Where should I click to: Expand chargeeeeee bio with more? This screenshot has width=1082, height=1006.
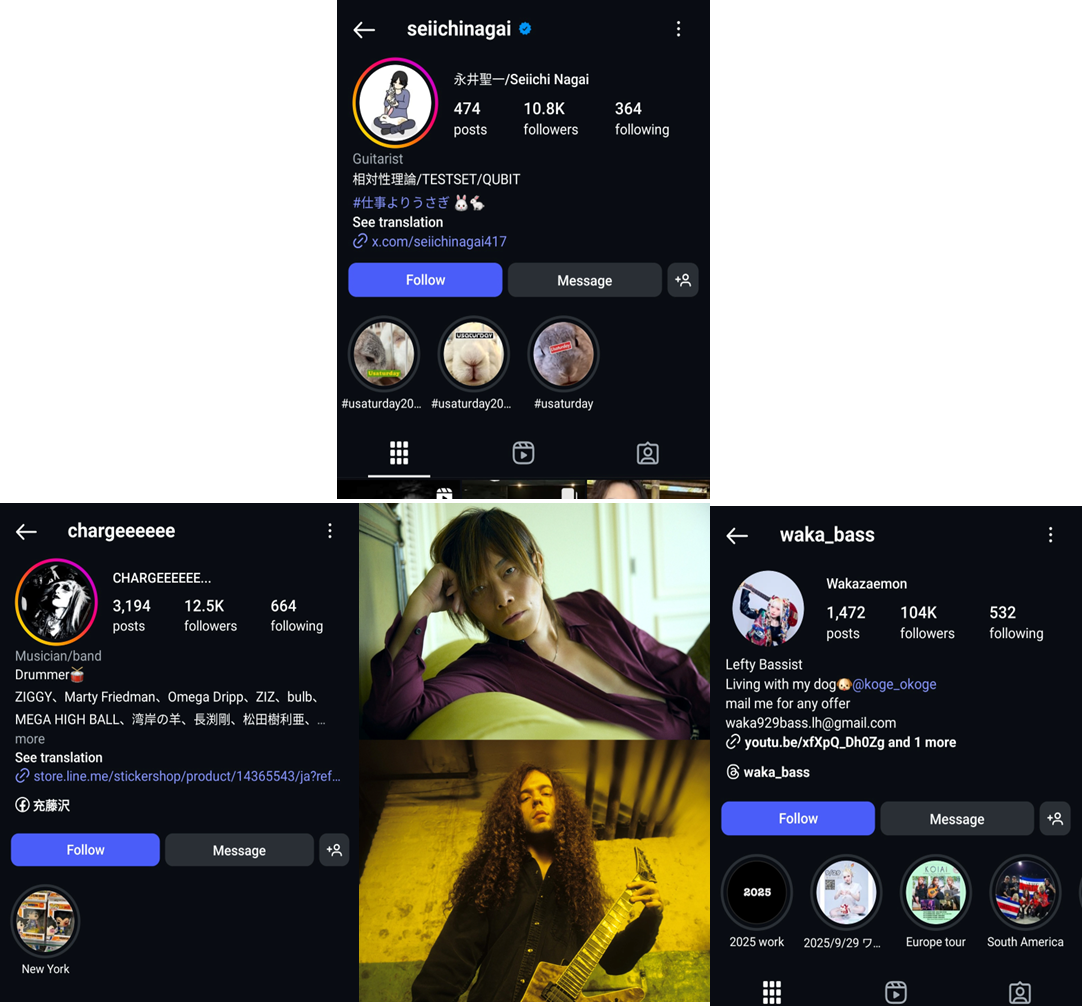point(30,739)
